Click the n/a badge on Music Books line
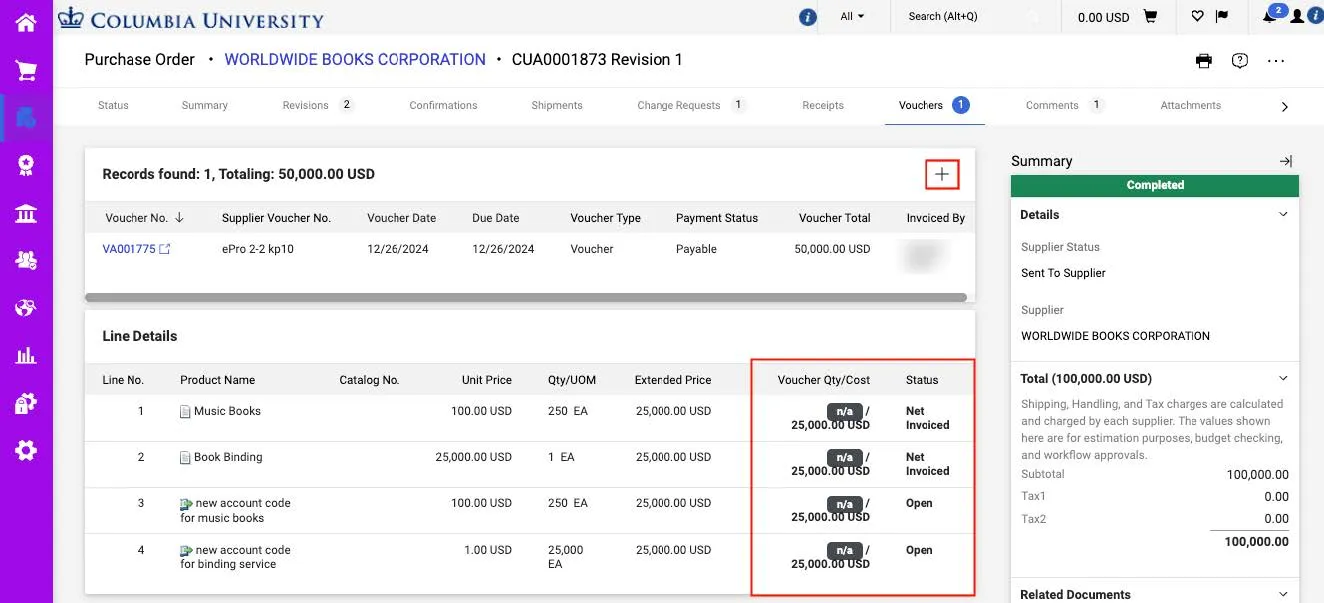Screen dimensions: 1324x603 (844, 411)
